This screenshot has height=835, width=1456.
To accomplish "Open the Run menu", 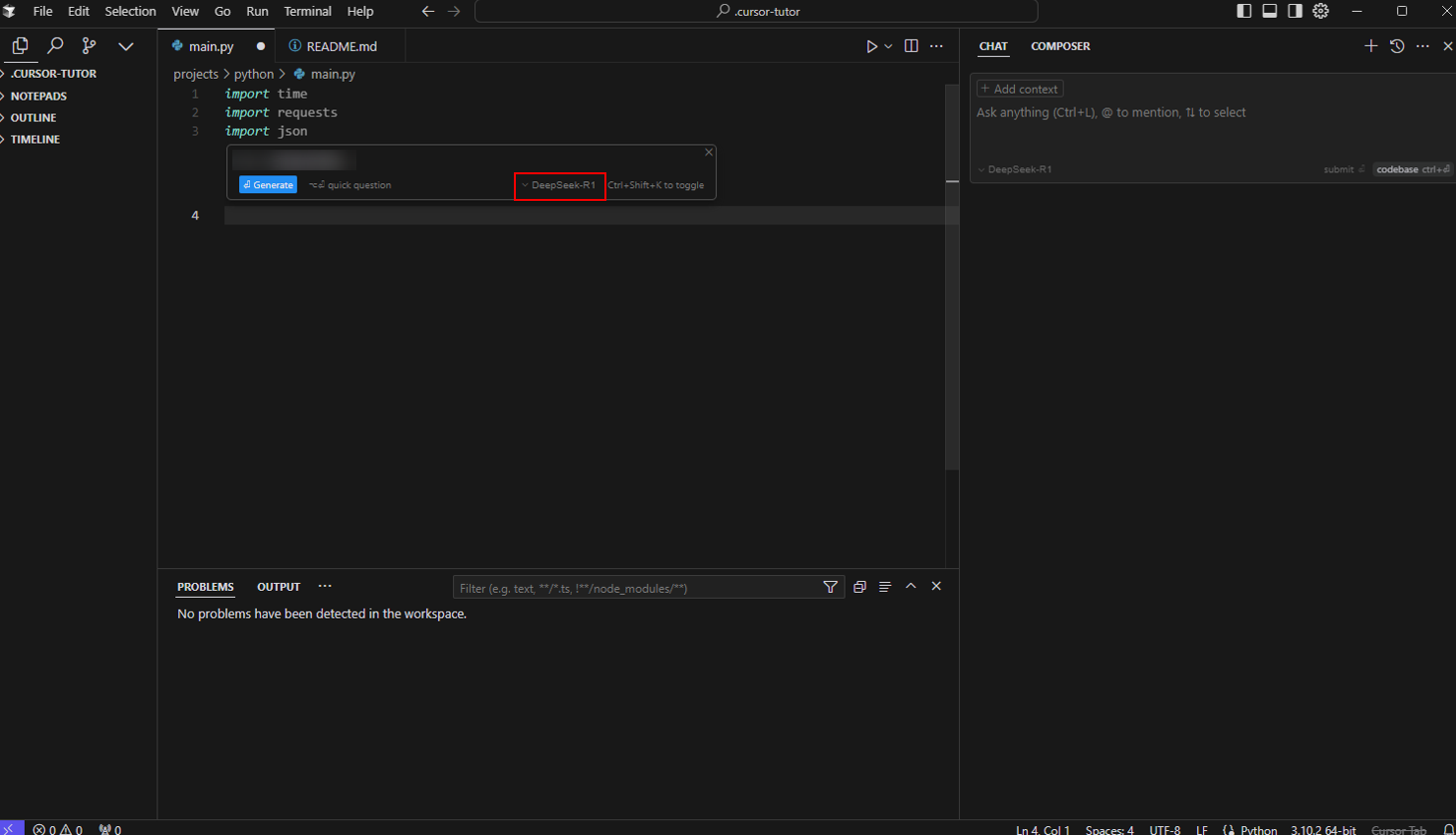I will click(257, 12).
